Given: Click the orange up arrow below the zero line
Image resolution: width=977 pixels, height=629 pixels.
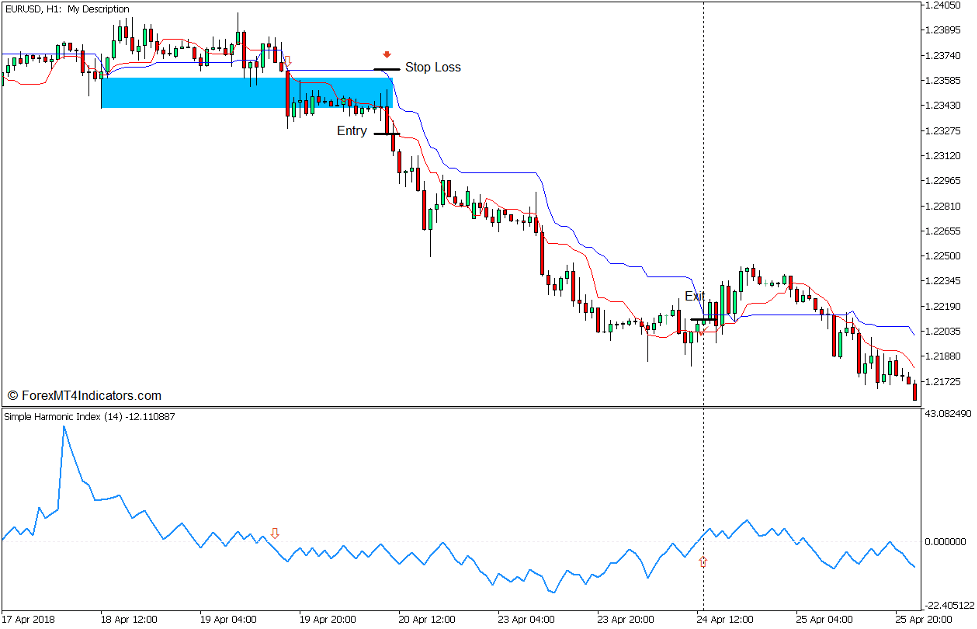Looking at the screenshot, I should tap(702, 561).
